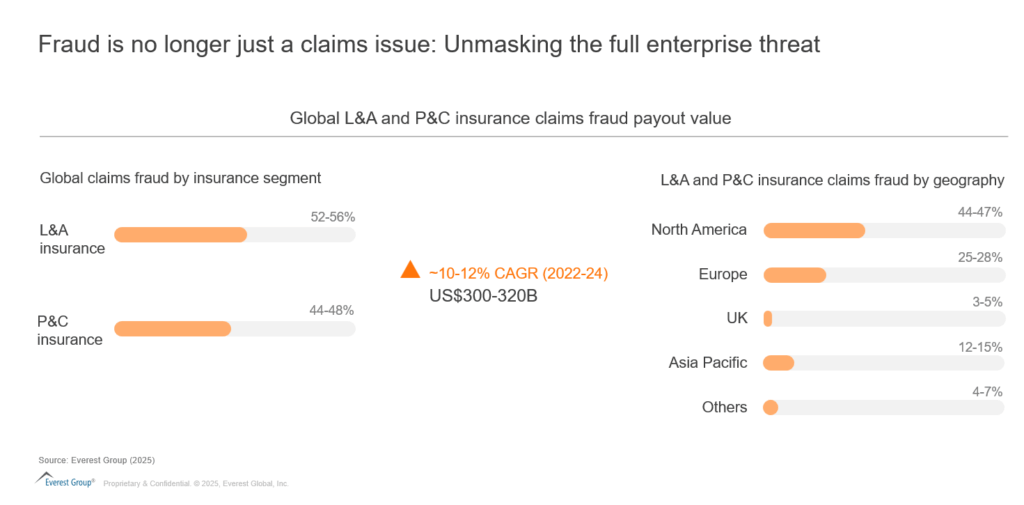Select the North America label

(x=698, y=230)
